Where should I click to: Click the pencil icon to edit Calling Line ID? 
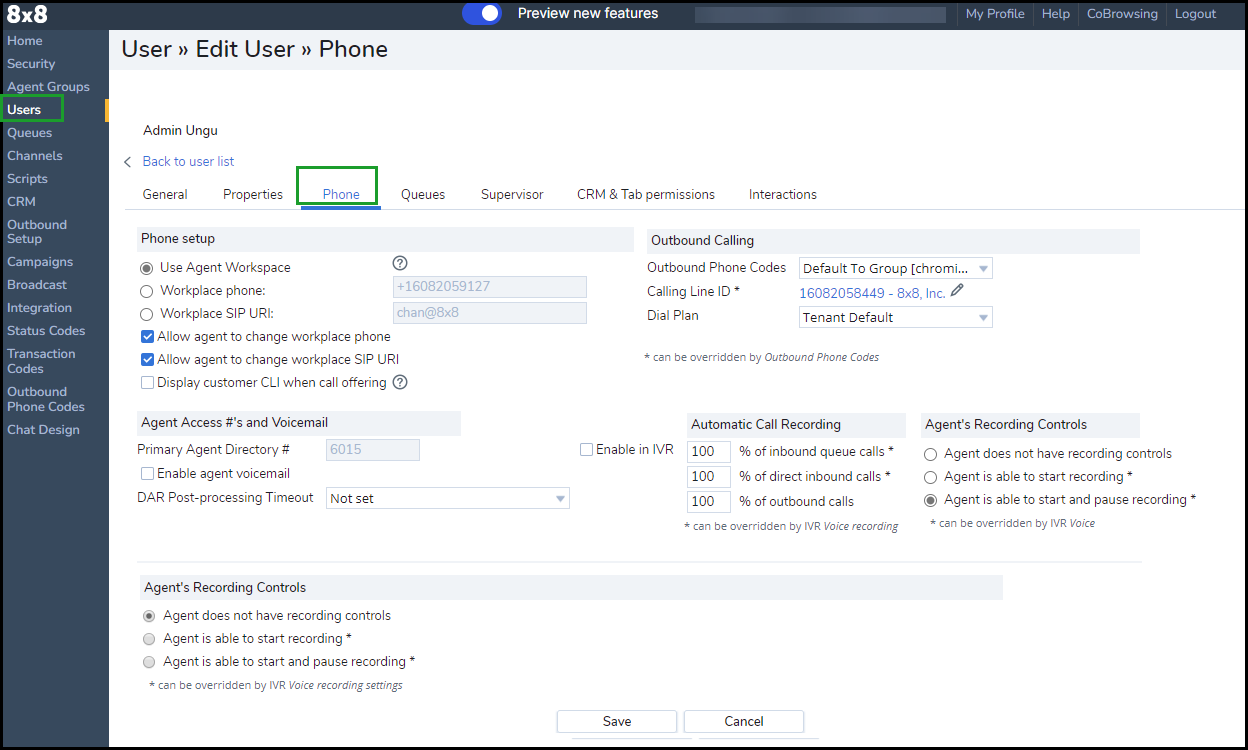[x=957, y=291]
